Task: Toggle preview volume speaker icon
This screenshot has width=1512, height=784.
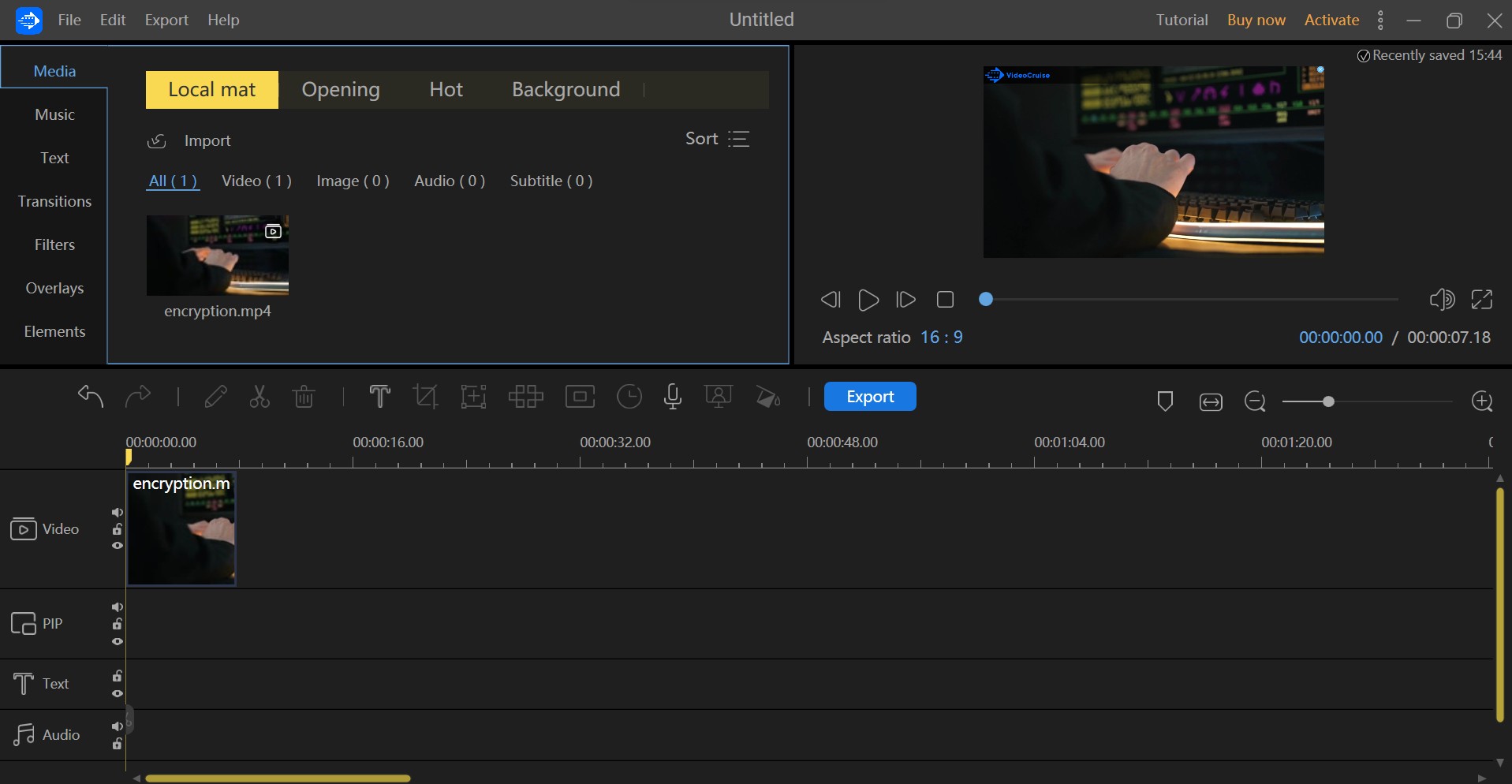Action: pos(1442,299)
